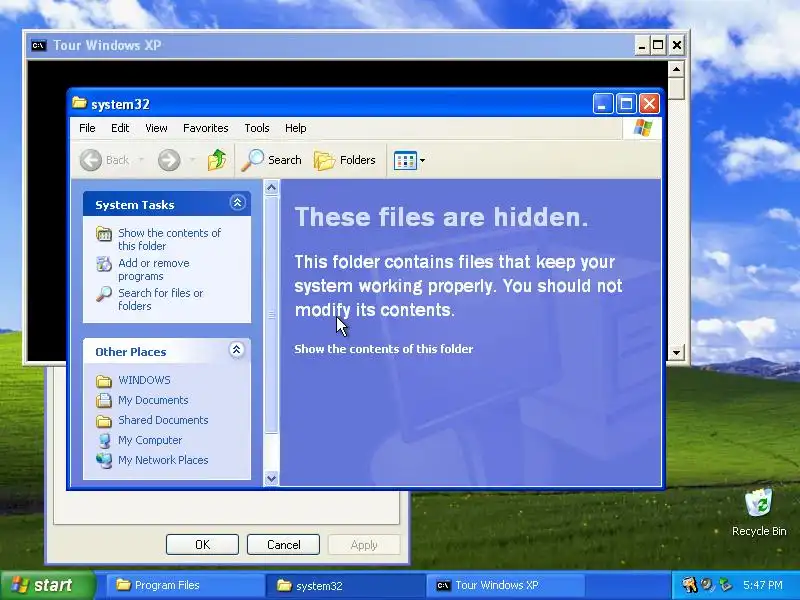Click the second system tray icon
The height and width of the screenshot is (600, 800).
point(707,585)
